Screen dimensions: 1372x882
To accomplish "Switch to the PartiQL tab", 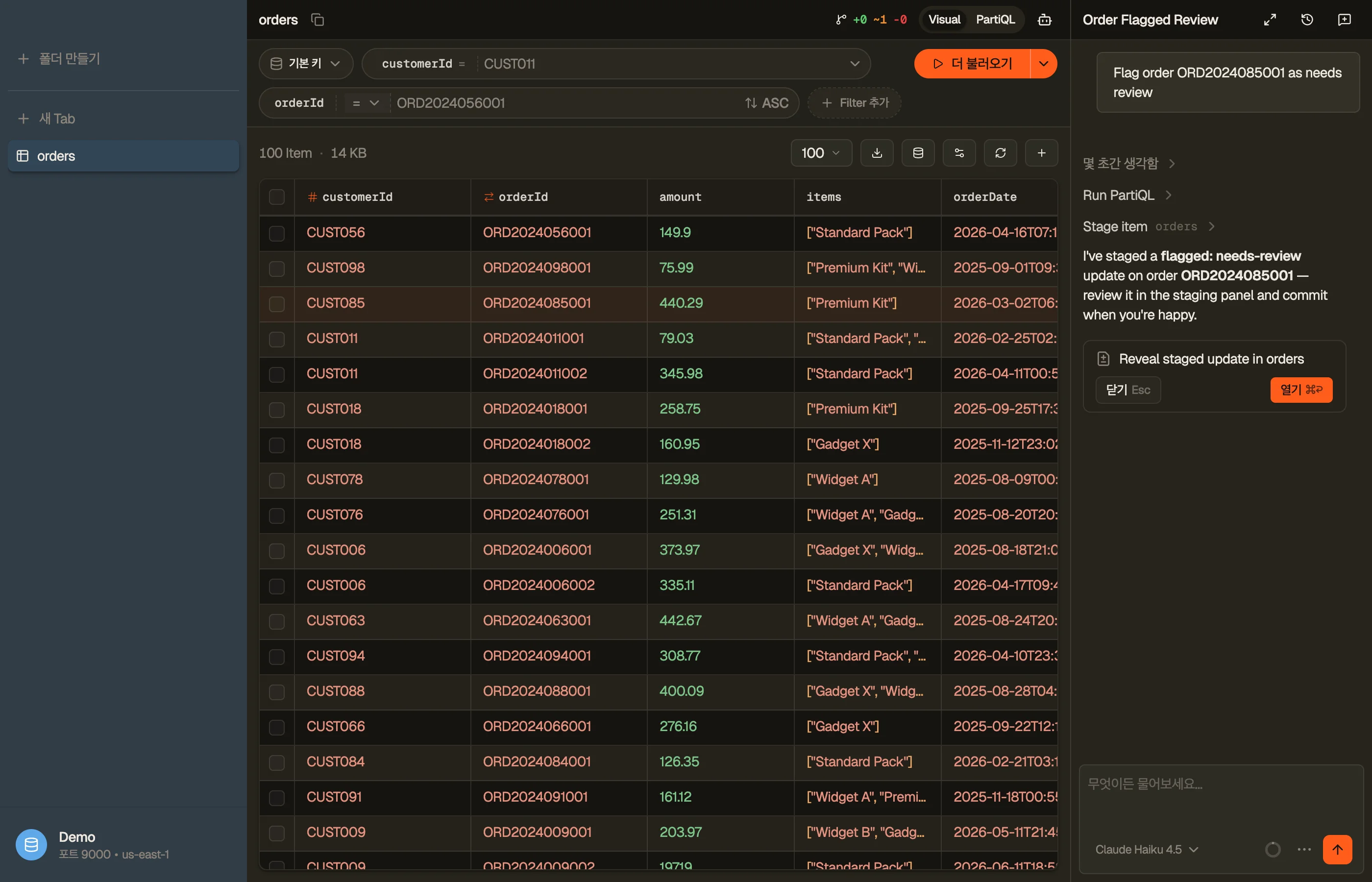I will click(x=995, y=20).
